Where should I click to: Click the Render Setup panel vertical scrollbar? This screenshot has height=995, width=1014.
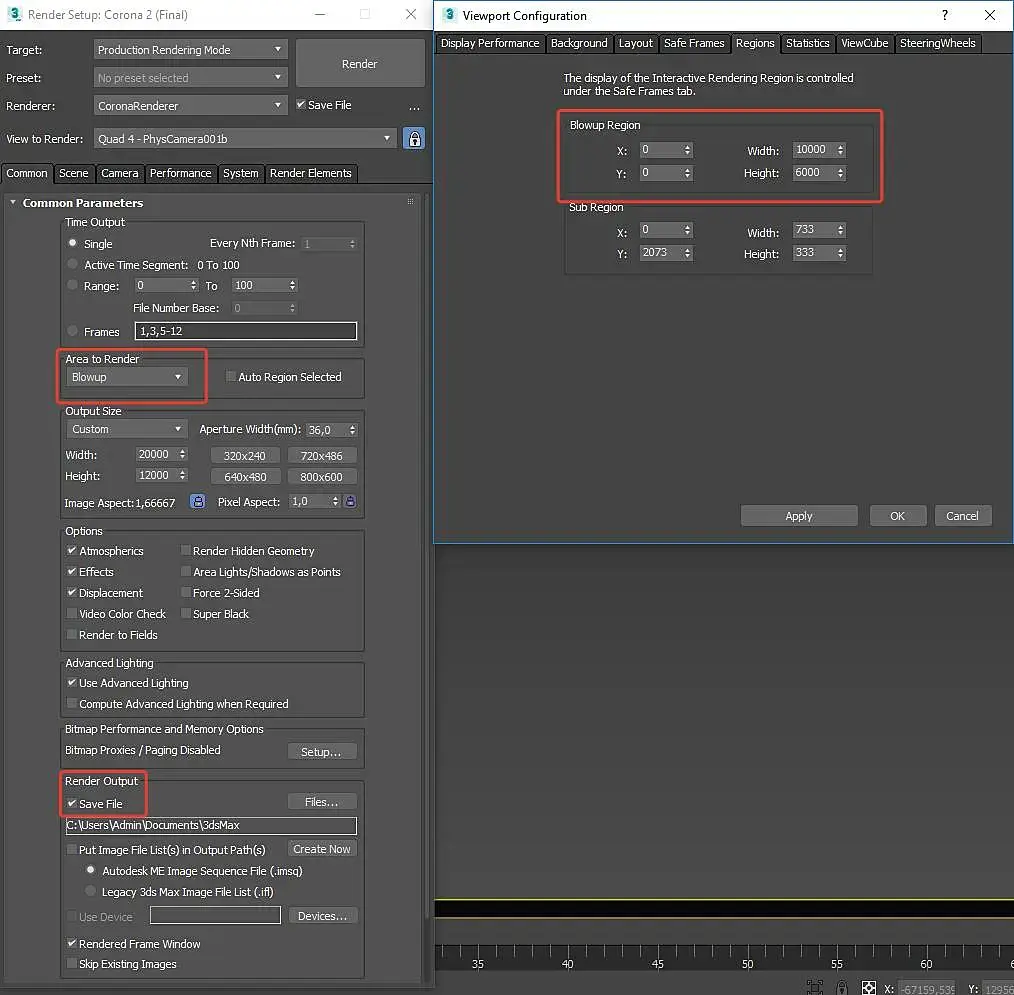click(x=426, y=556)
